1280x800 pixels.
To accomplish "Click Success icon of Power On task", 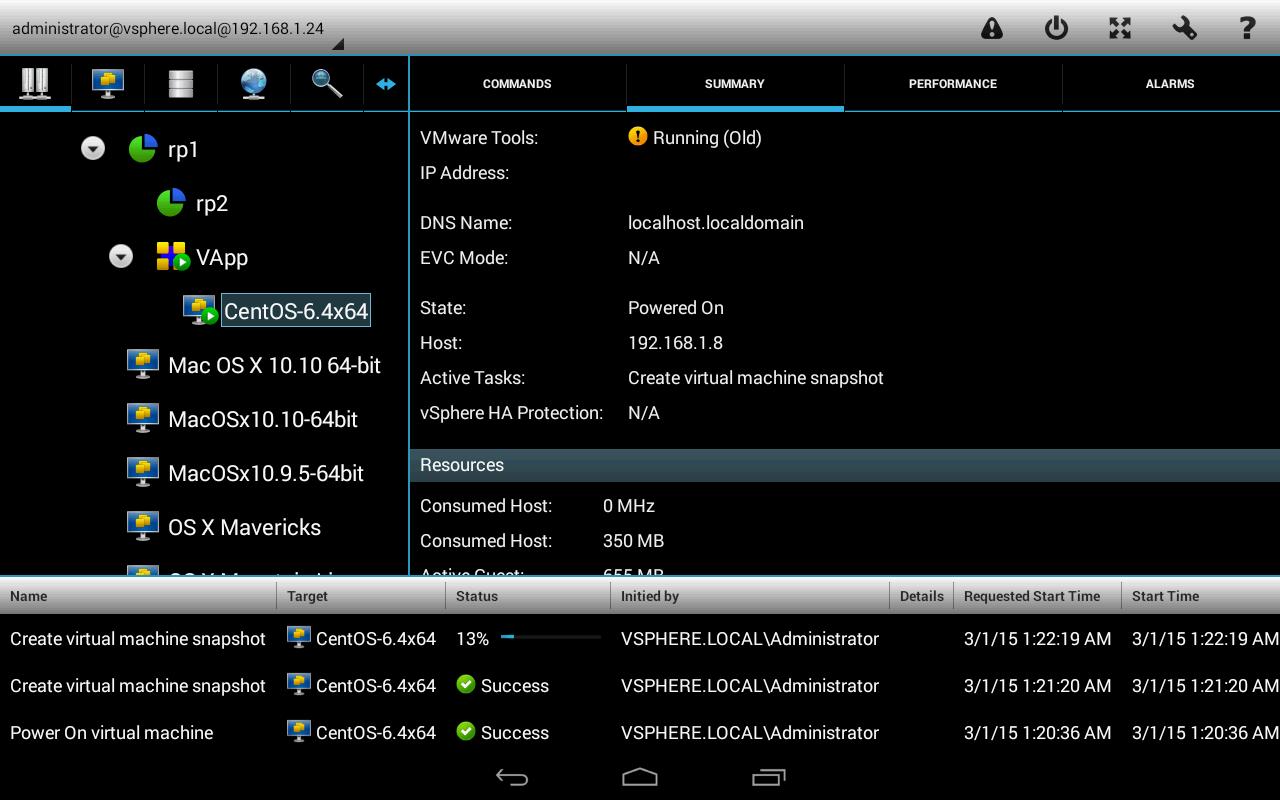I will (465, 732).
